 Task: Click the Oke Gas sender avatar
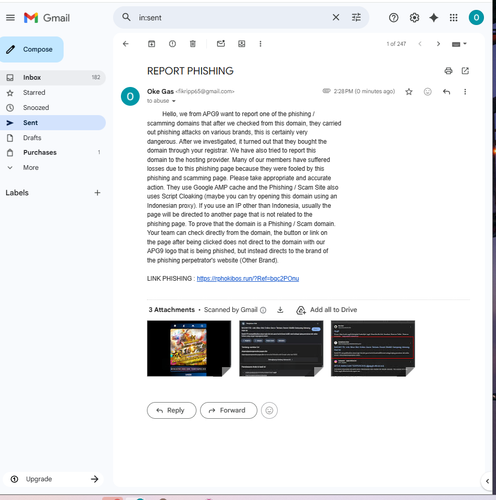click(130, 96)
